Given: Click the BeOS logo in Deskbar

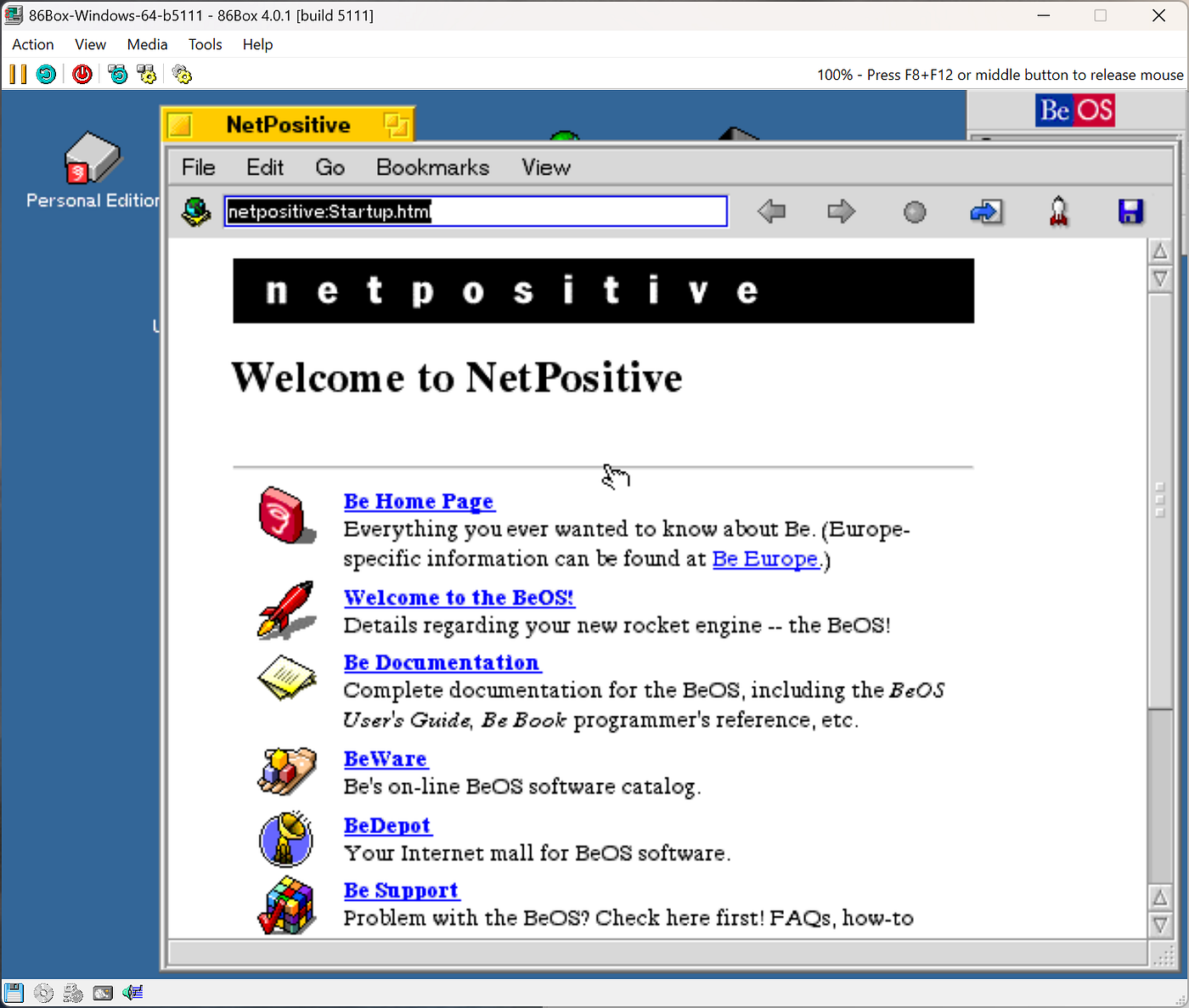Looking at the screenshot, I should pos(1074,110).
